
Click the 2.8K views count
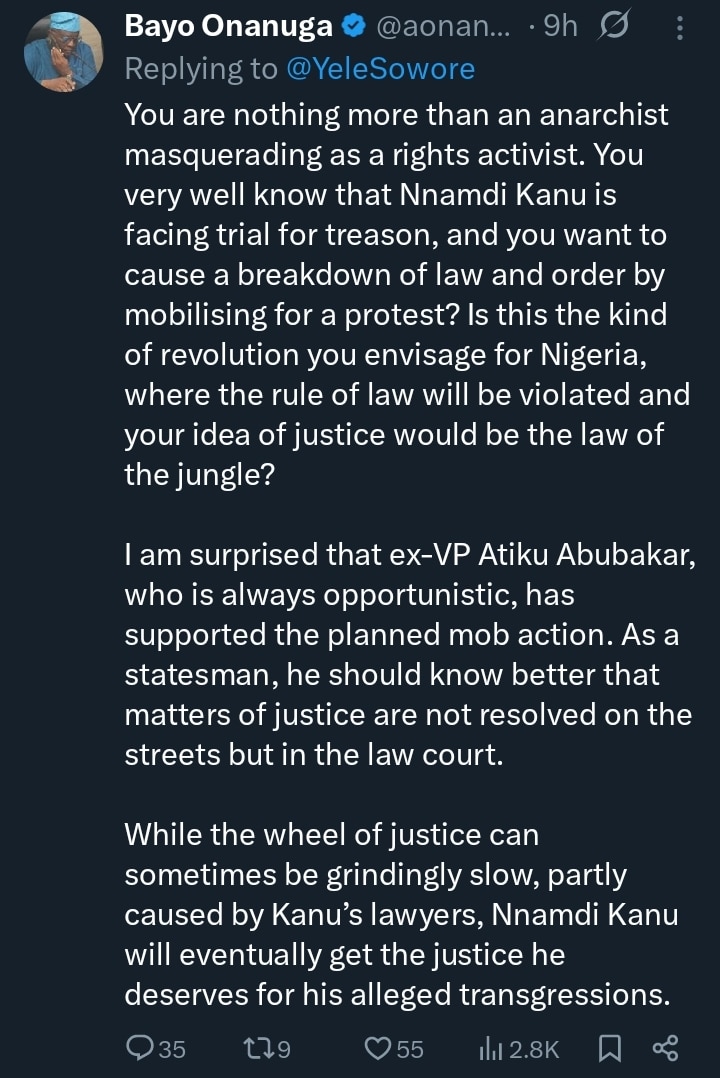pyautogui.click(x=534, y=1049)
